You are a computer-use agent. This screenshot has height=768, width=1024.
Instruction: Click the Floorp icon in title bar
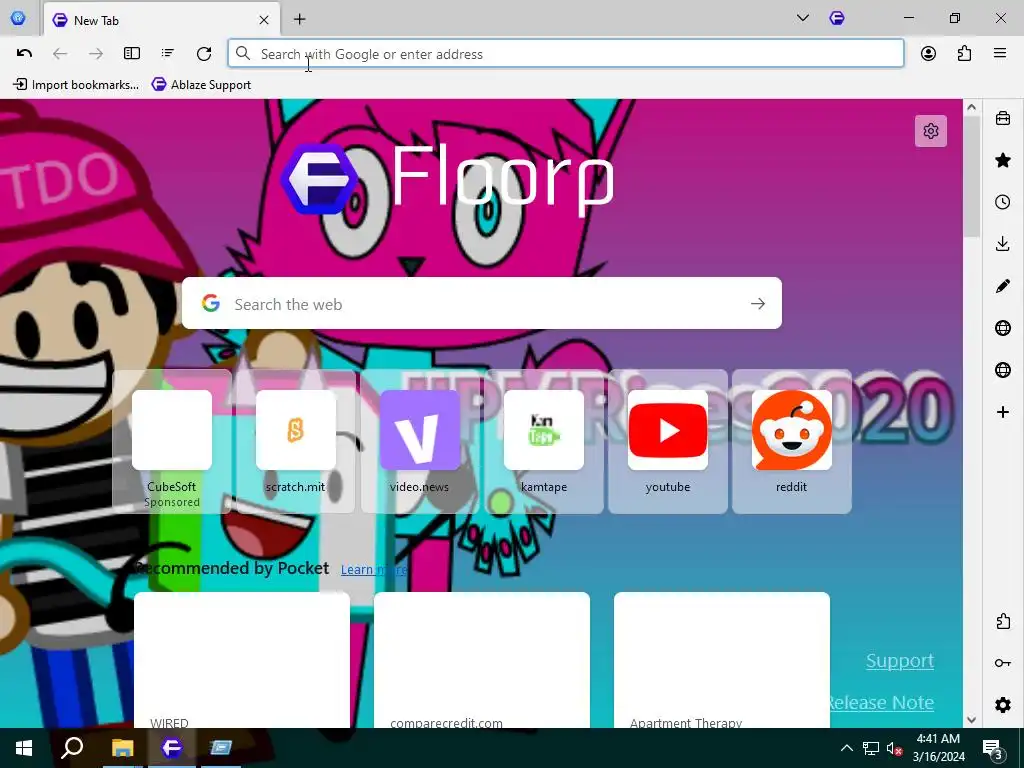click(837, 18)
